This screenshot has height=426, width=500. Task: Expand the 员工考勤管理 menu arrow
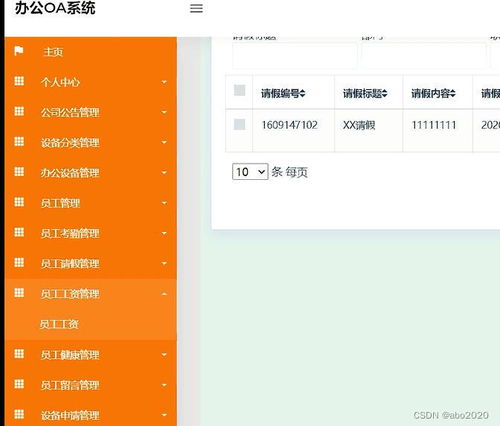164,233
